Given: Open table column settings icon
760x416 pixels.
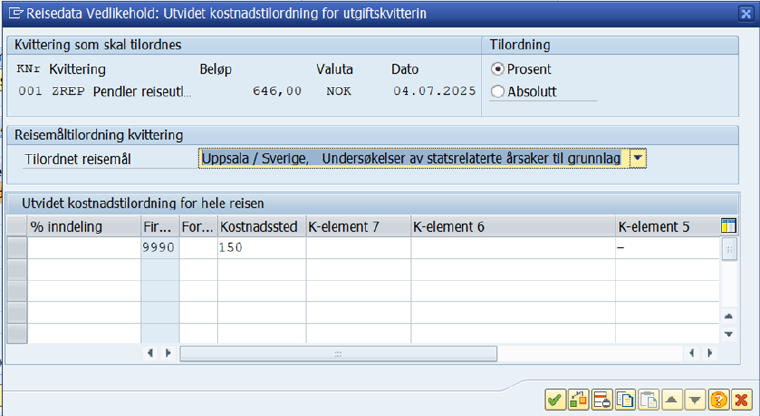Looking at the screenshot, I should point(728,226).
